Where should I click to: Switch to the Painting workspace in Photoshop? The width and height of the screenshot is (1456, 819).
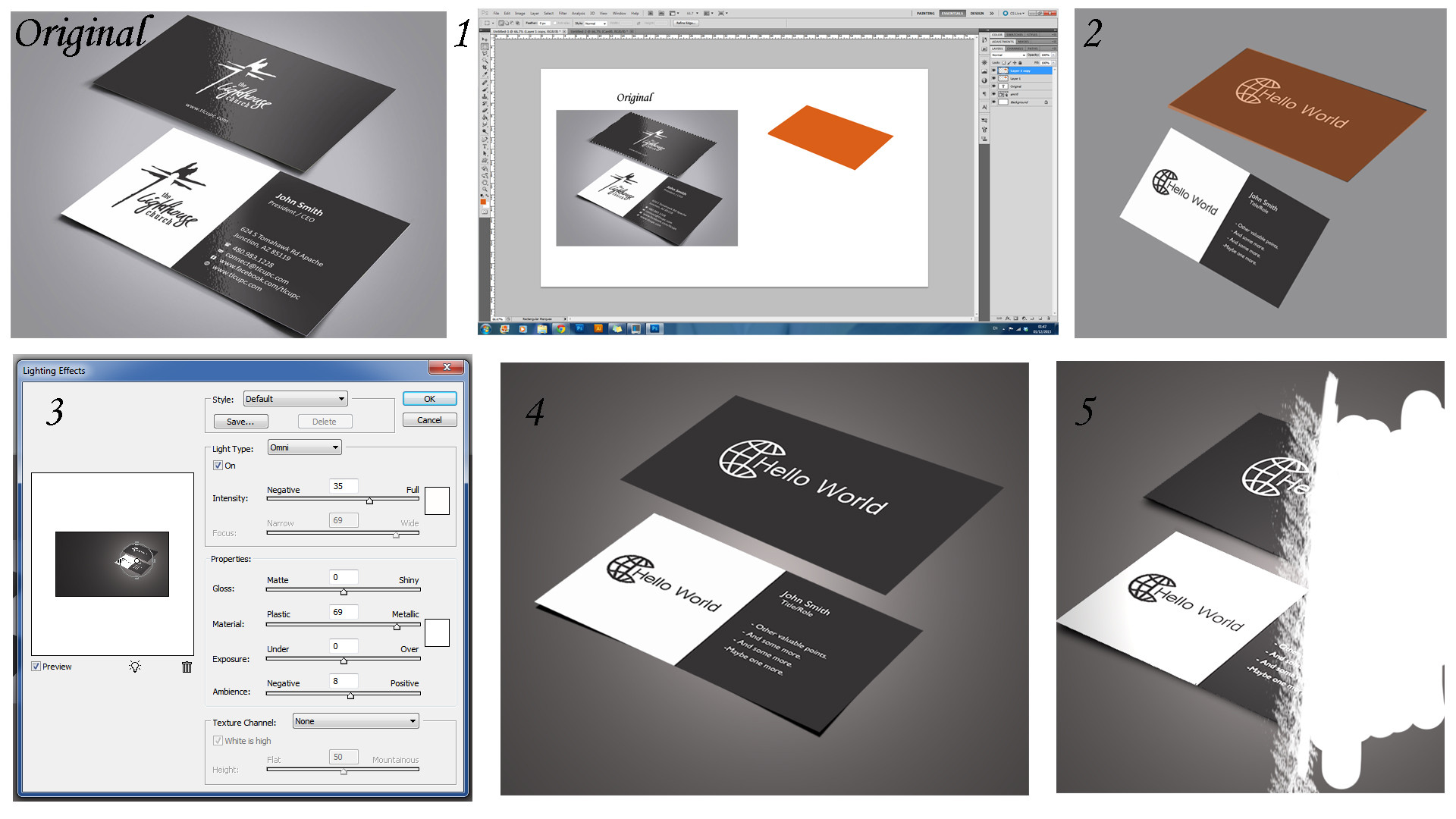(x=926, y=14)
